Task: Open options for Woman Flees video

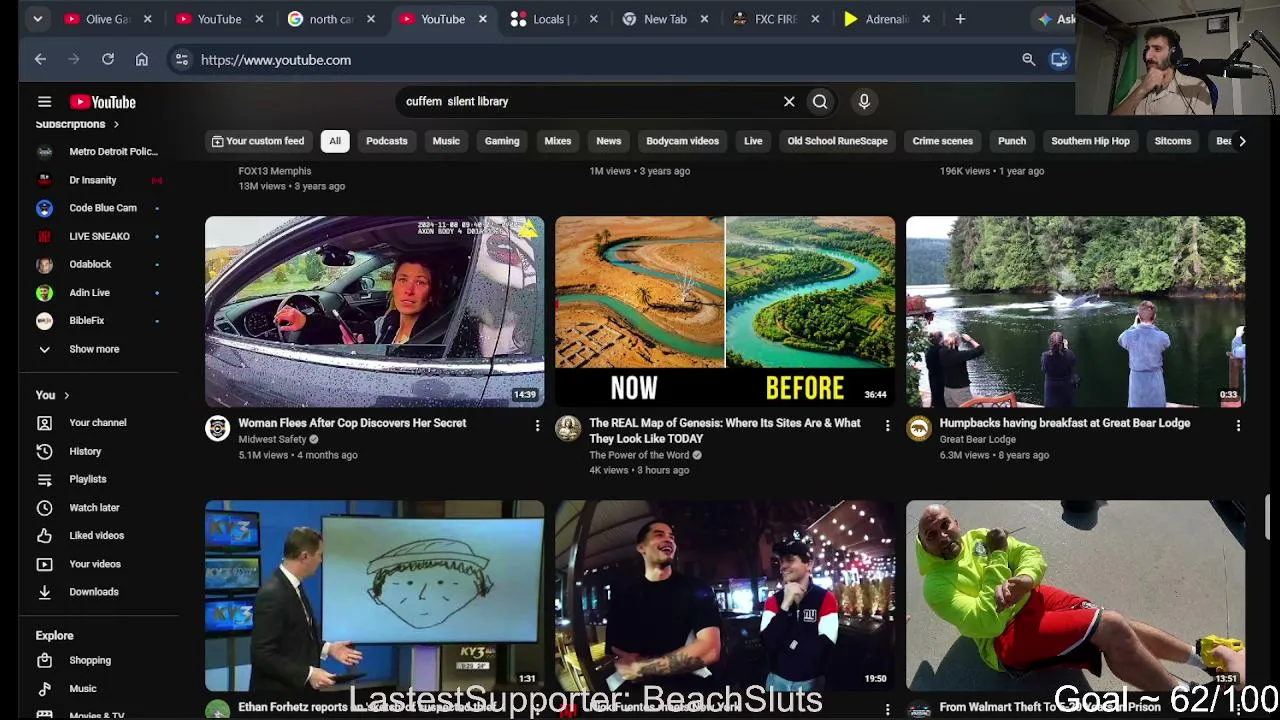Action: [x=537, y=426]
